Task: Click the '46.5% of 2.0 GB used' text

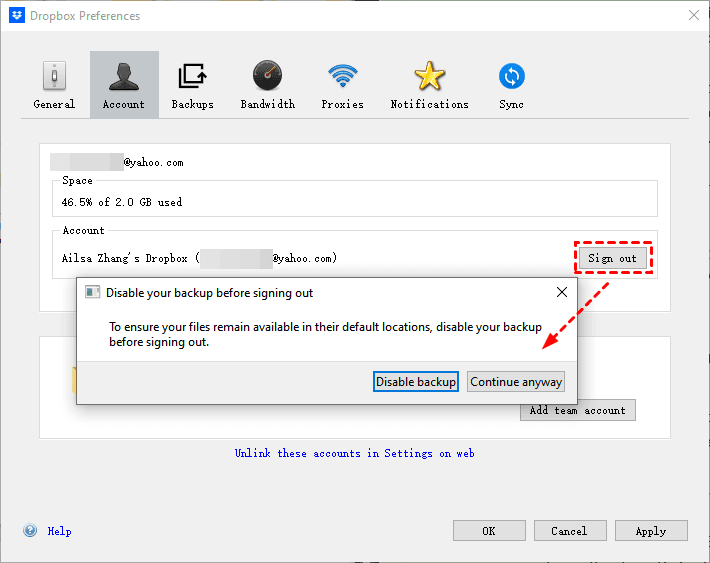Action: (122, 202)
